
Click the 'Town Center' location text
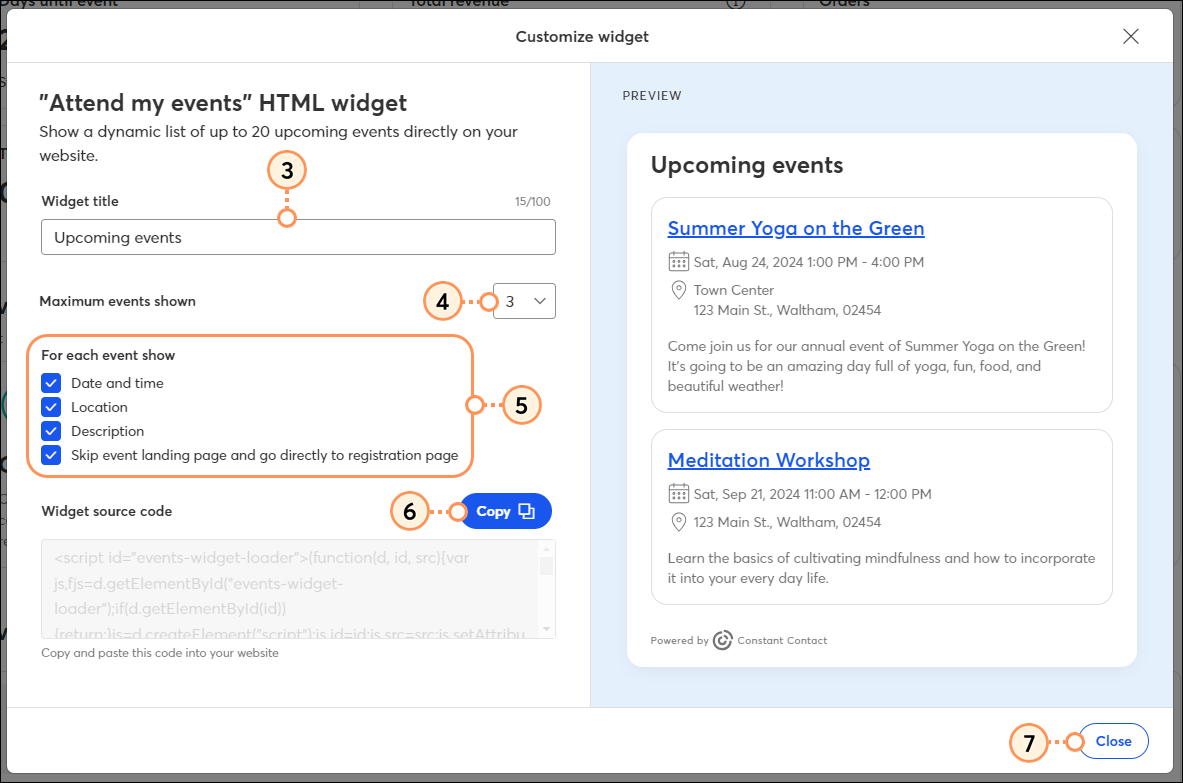tap(734, 290)
